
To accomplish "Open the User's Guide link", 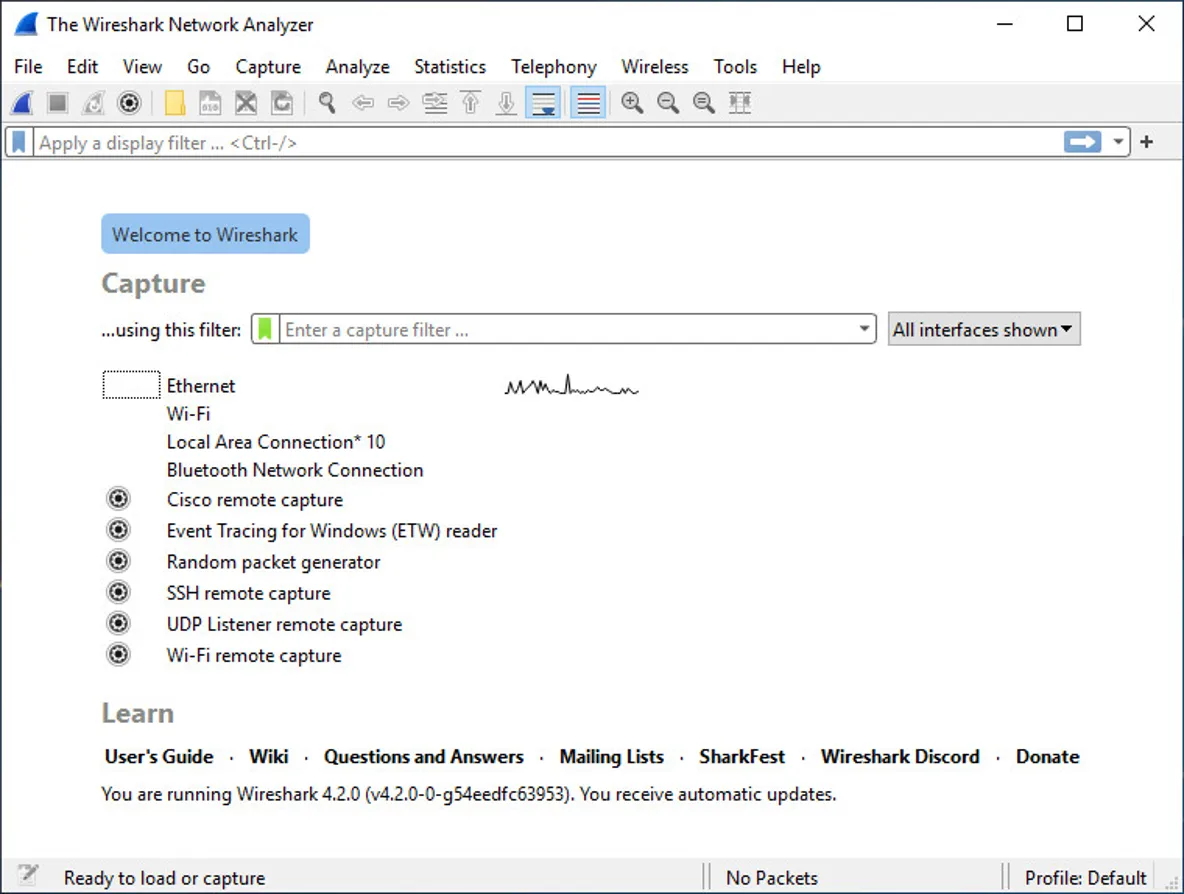I will (x=159, y=757).
